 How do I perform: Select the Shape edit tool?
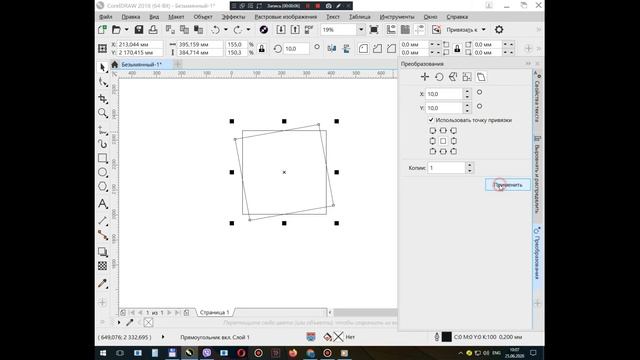102,82
